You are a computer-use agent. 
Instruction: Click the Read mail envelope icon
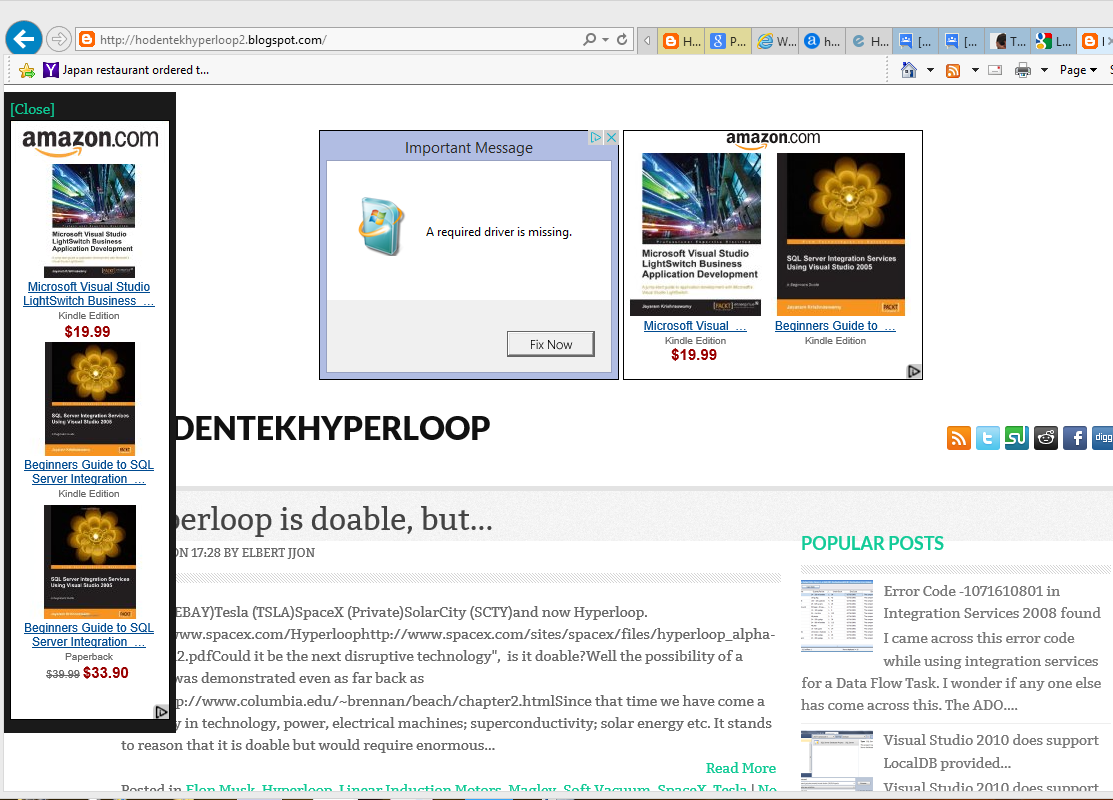[x=995, y=70]
